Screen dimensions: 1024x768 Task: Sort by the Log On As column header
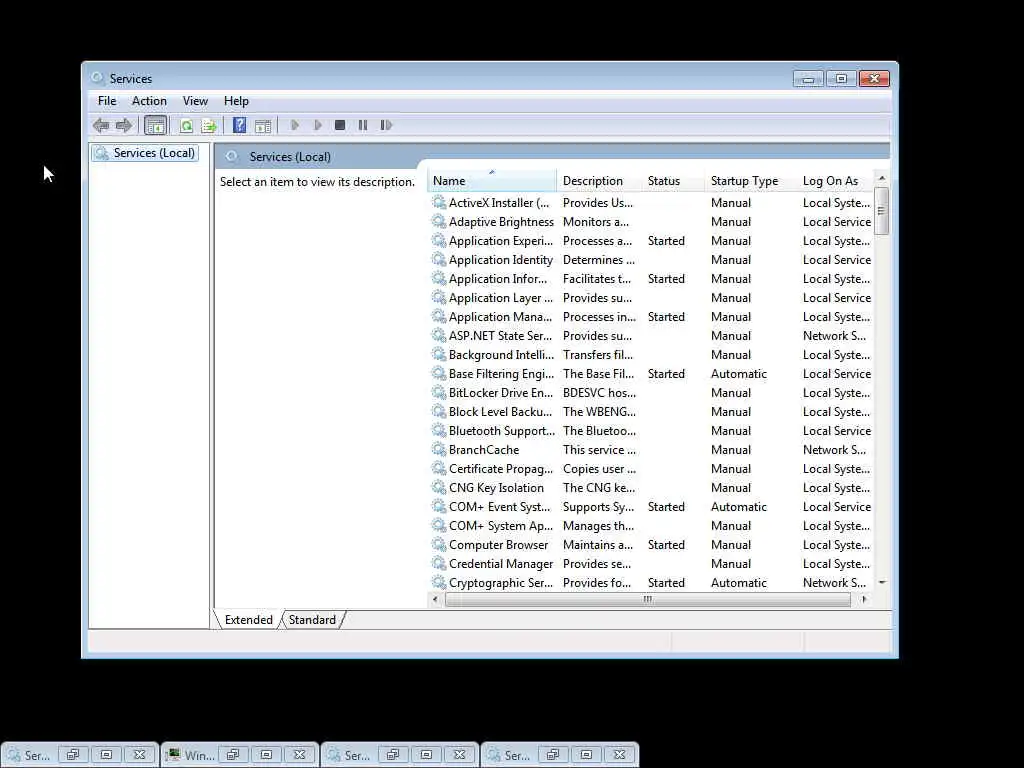835,181
